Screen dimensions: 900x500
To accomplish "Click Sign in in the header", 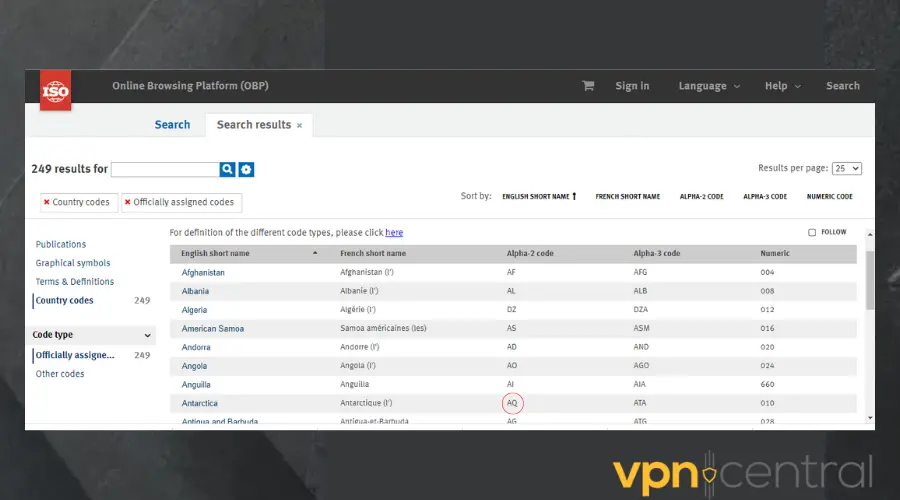I will point(632,86).
